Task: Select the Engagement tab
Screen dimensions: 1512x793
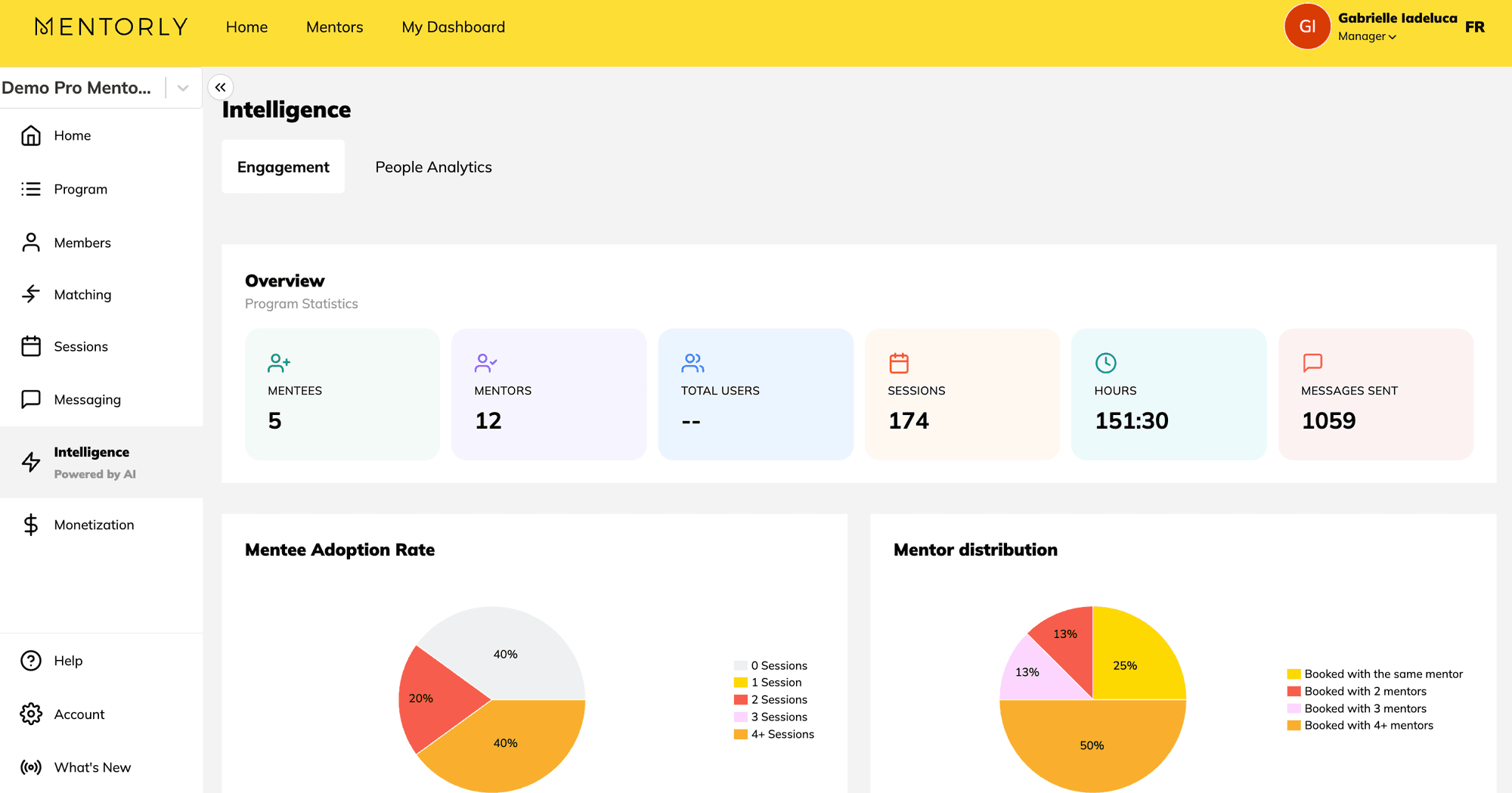Action: 283,167
